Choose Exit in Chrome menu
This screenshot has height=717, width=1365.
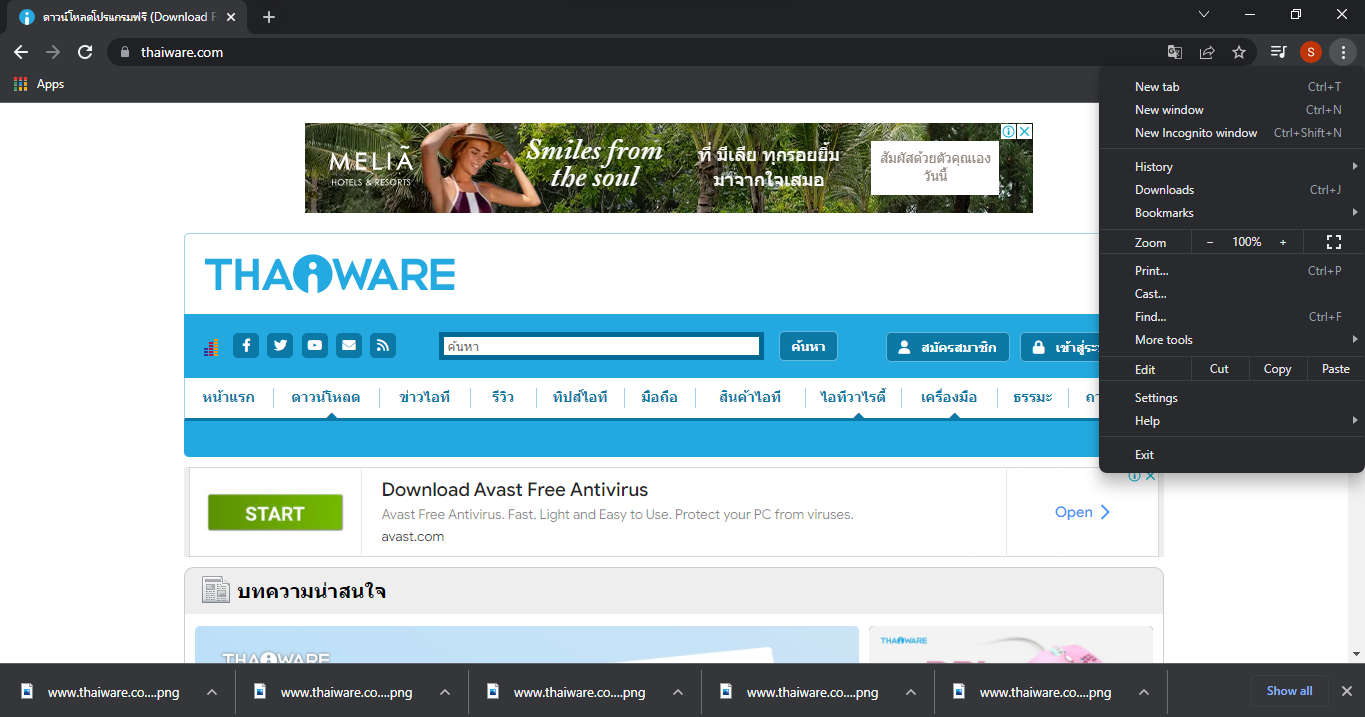[1231, 455]
